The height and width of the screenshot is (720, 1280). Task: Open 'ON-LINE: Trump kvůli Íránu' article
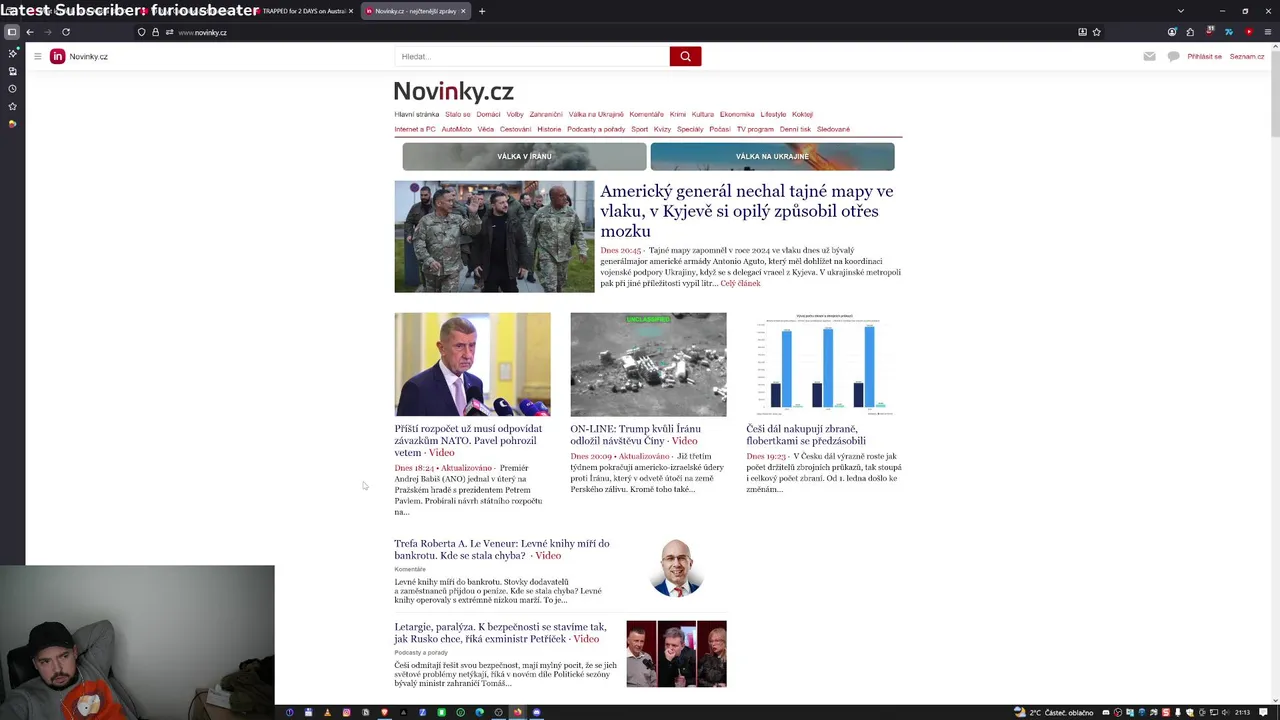click(x=635, y=434)
